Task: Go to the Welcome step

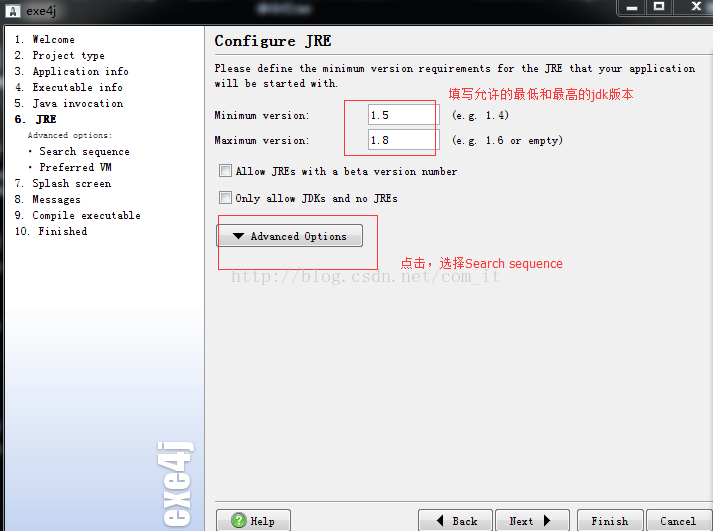Action: pos(53,39)
